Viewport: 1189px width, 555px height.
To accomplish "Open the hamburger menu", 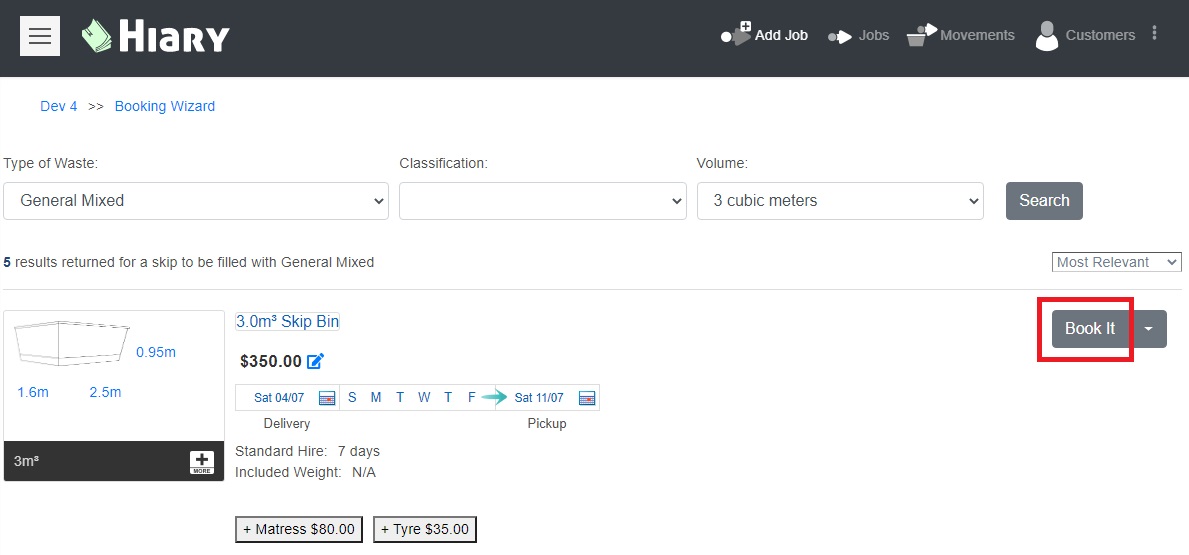I will (39, 36).
